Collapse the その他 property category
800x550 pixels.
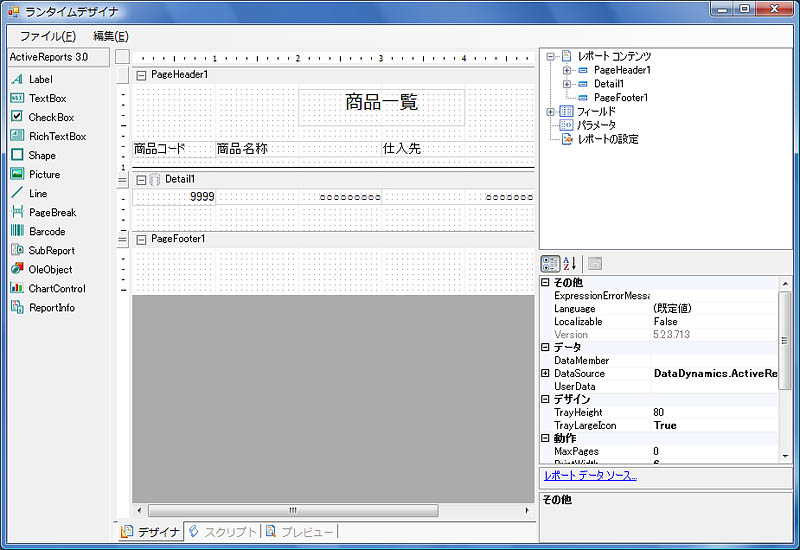(545, 282)
